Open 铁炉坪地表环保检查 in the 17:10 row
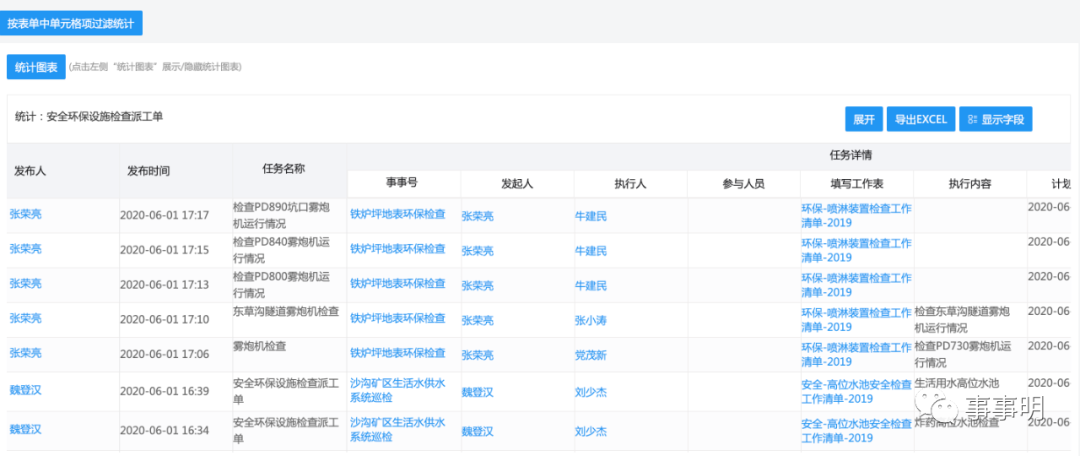This screenshot has width=1080, height=456. tap(398, 319)
